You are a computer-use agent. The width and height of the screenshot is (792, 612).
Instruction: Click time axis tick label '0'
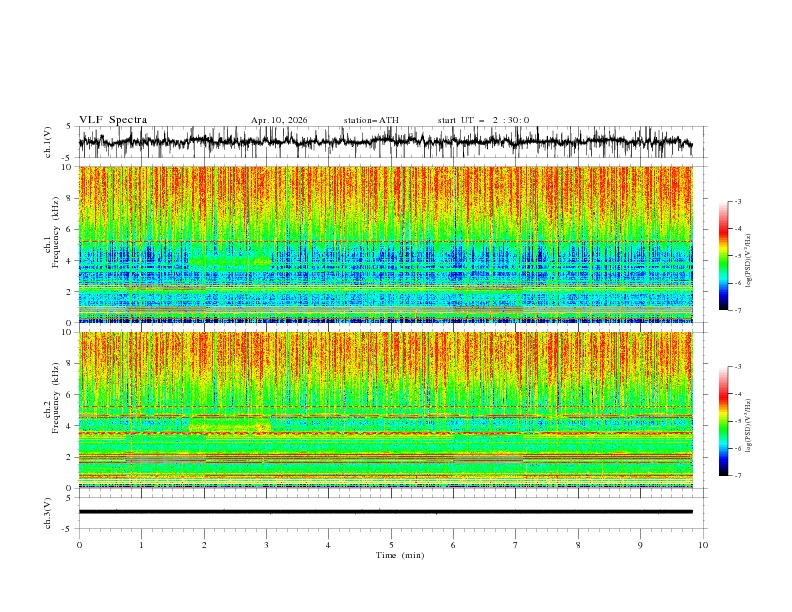(x=79, y=545)
